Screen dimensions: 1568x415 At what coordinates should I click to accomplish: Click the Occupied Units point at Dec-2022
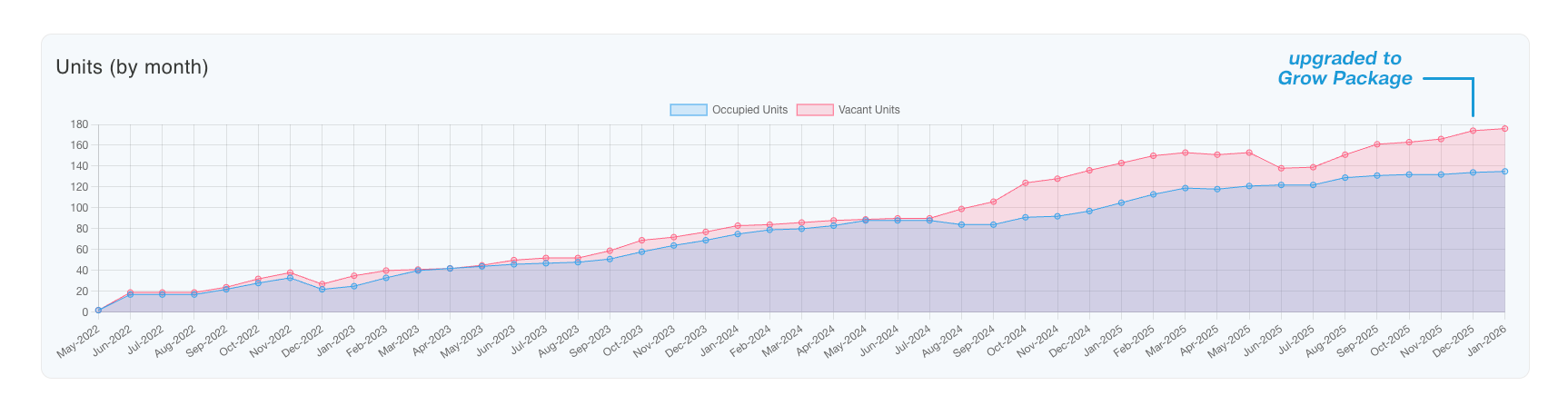pos(322,290)
